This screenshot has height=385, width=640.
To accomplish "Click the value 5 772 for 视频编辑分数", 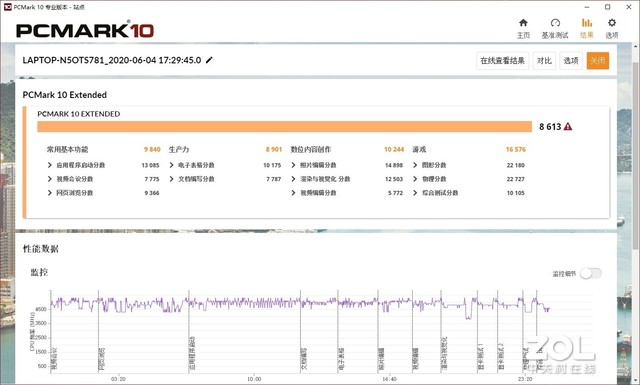I will (x=395, y=193).
